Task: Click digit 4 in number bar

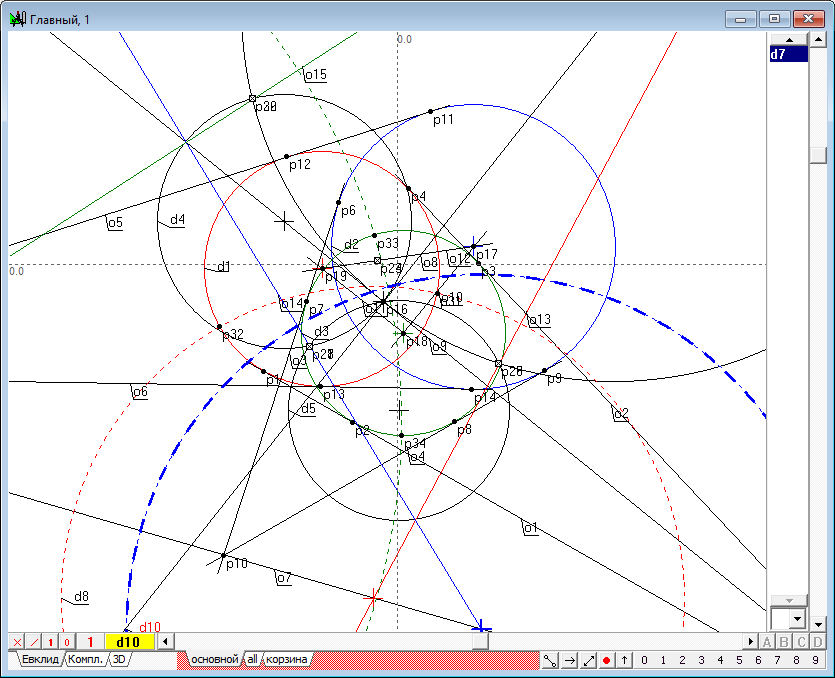Action: (x=721, y=660)
